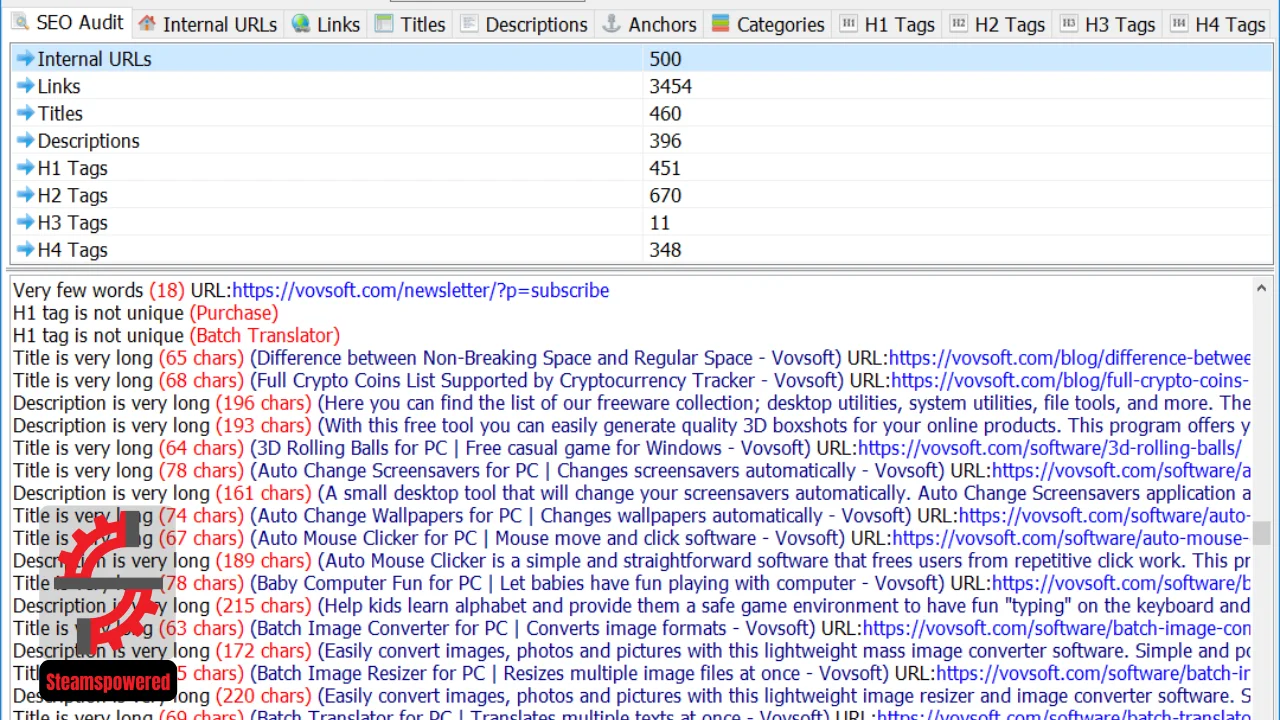Click the '(193 chars)' description warning line

coord(632,425)
